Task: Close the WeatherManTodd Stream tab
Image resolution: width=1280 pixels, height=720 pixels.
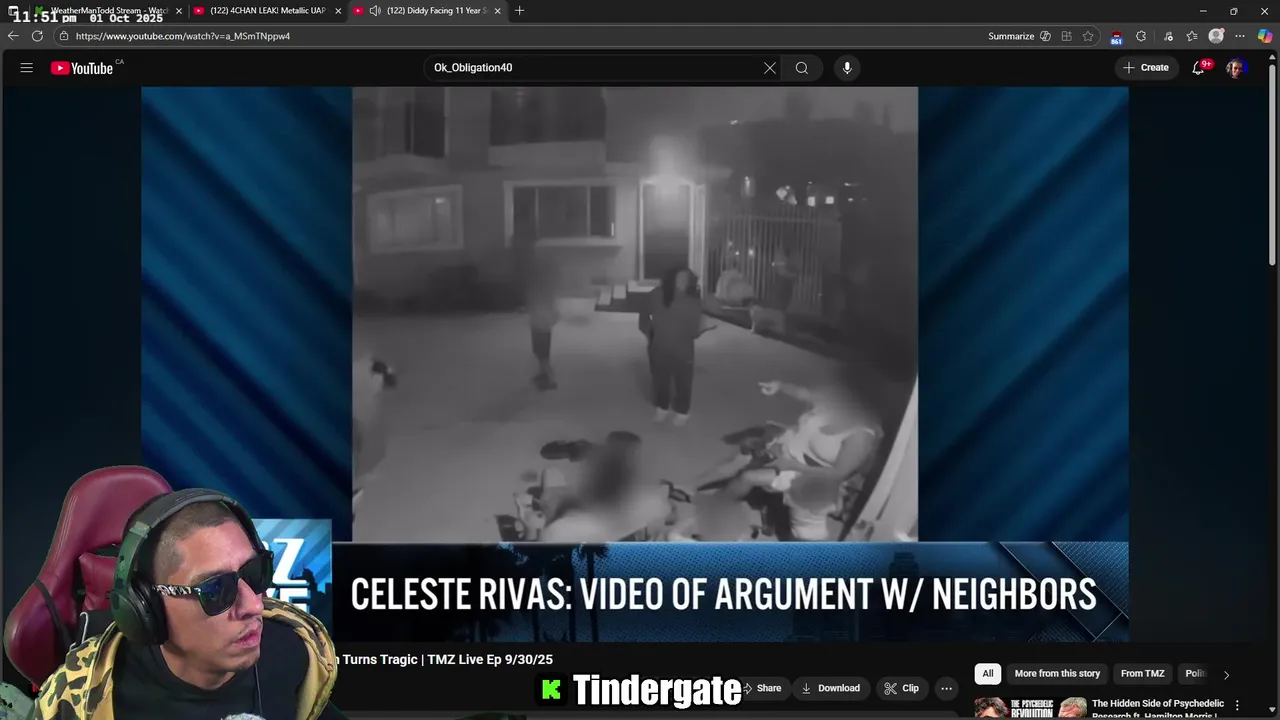Action: pyautogui.click(x=179, y=11)
